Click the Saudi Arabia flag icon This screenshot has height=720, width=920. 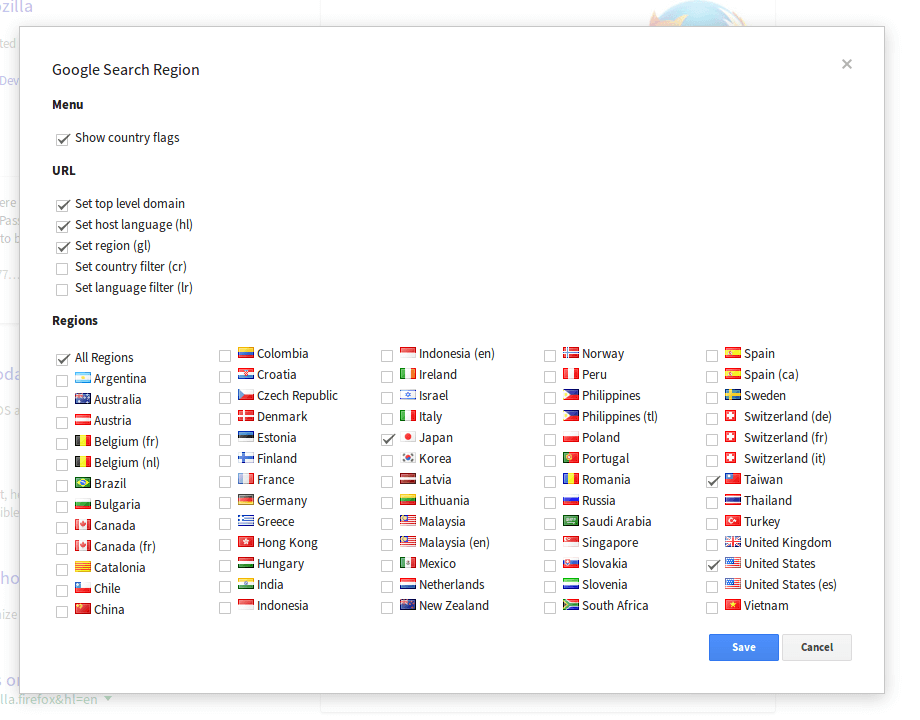(x=571, y=520)
